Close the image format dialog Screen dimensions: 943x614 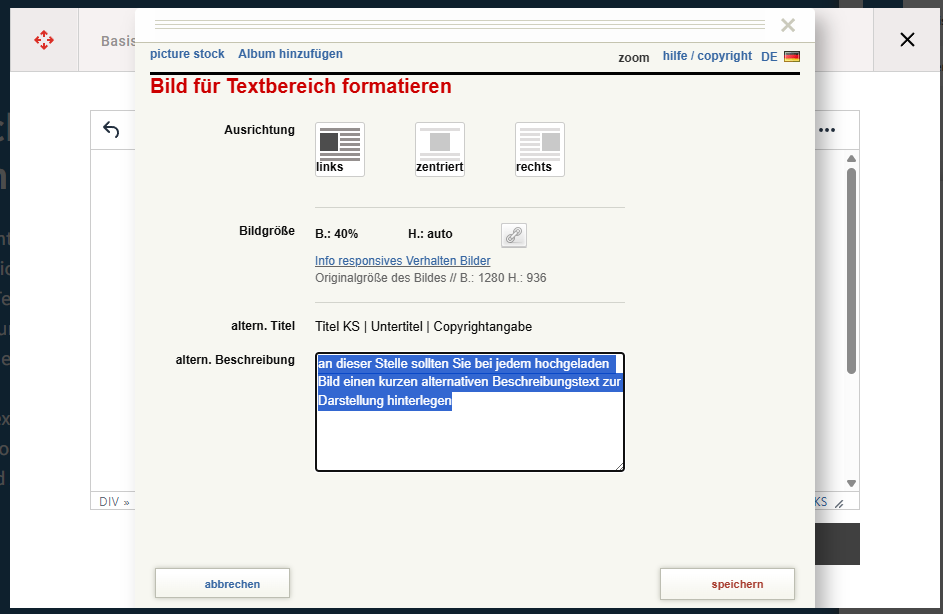788,25
